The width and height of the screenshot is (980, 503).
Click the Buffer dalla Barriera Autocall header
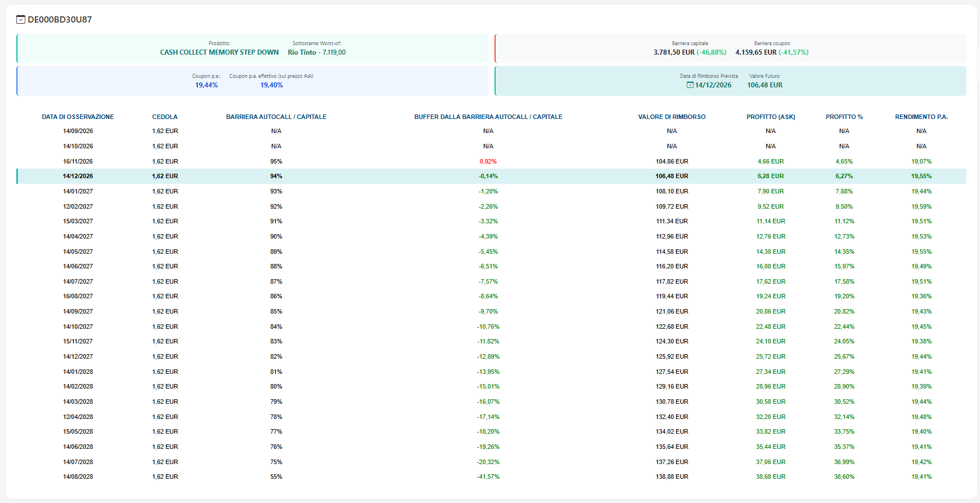488,117
